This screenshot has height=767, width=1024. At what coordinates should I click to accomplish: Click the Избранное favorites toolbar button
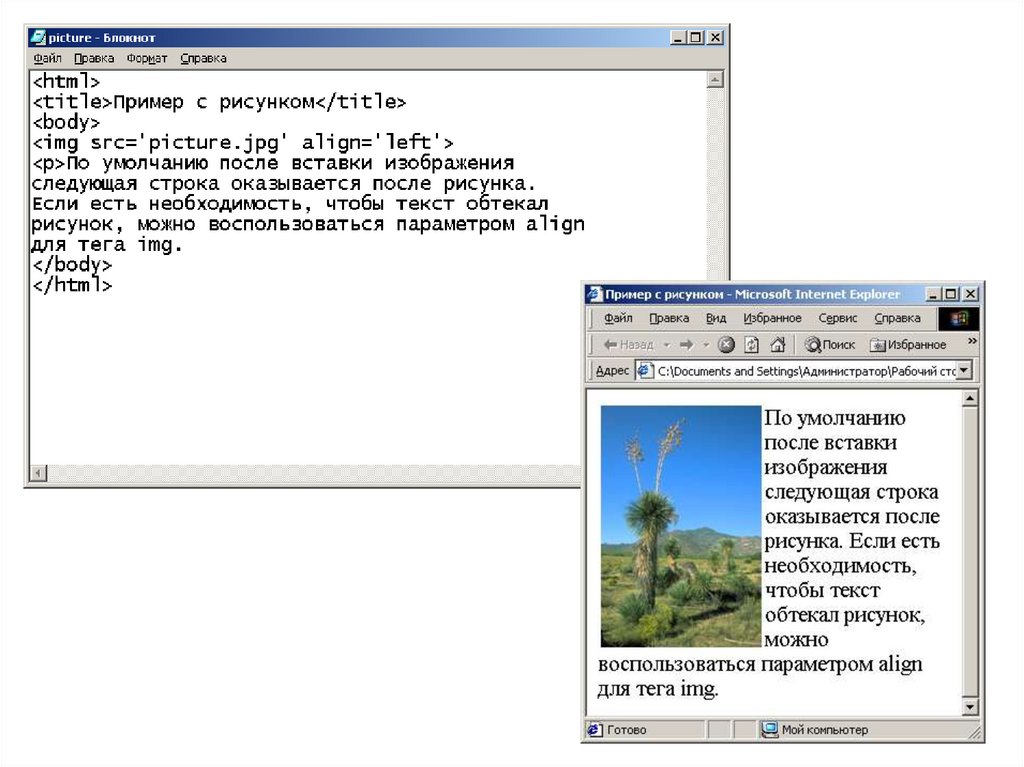[908, 344]
